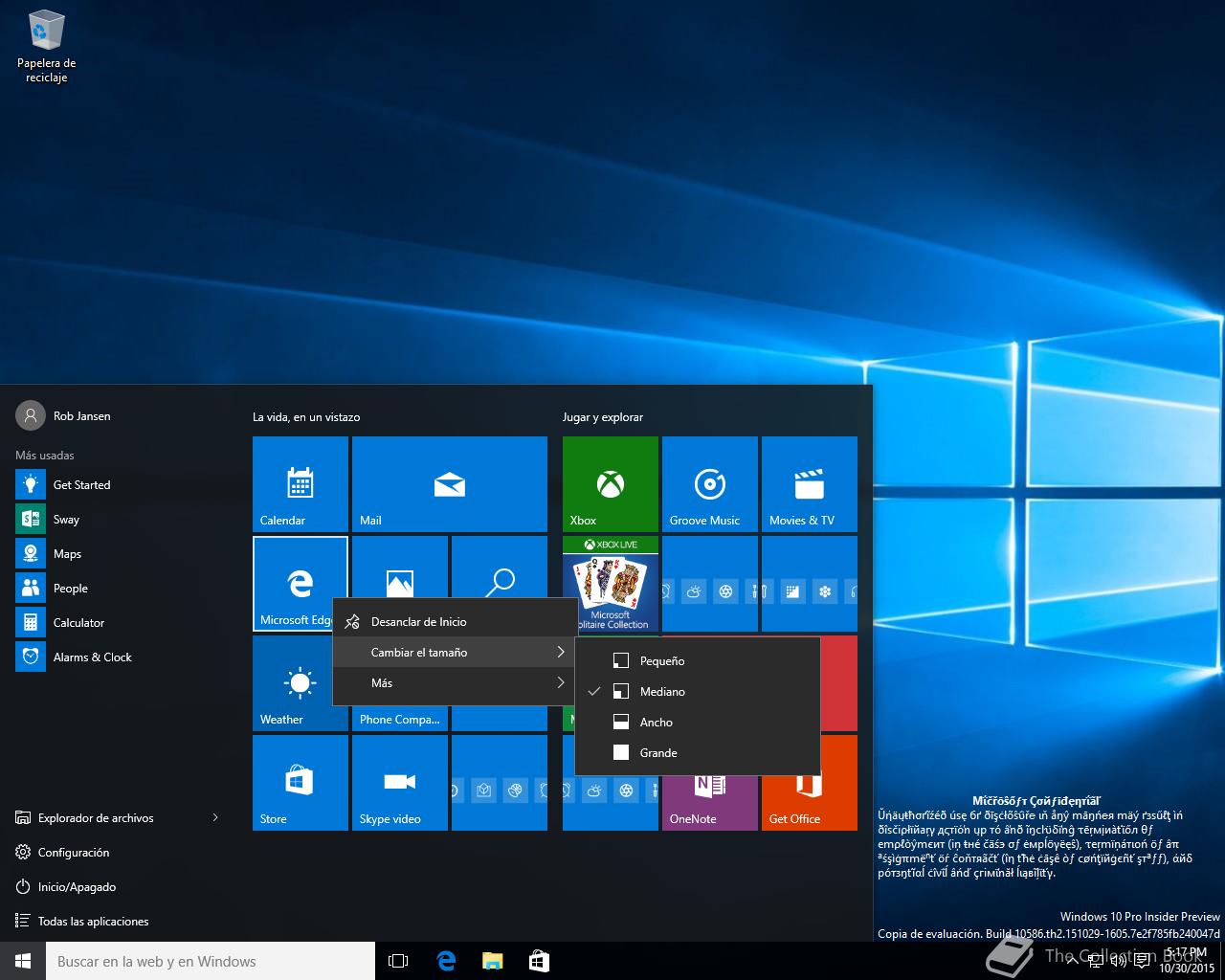
Task: Select Pequeño tile size
Action: click(x=698, y=661)
